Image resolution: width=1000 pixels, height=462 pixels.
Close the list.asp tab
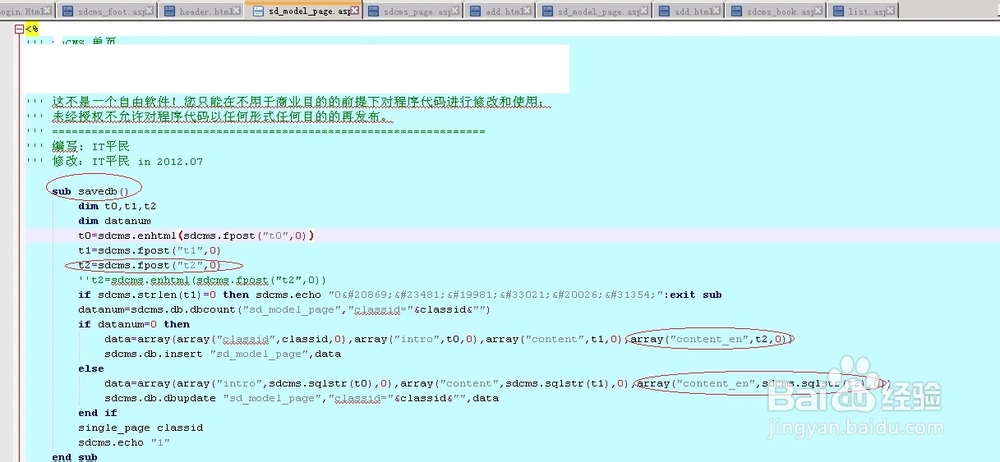(890, 11)
